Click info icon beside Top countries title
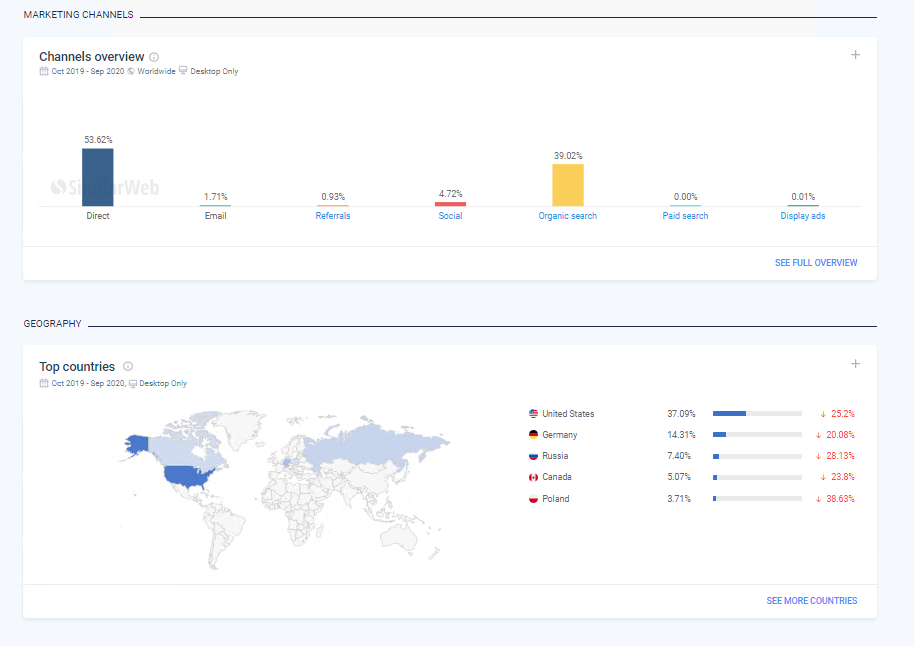Image resolution: width=914 pixels, height=646 pixels. [x=128, y=367]
